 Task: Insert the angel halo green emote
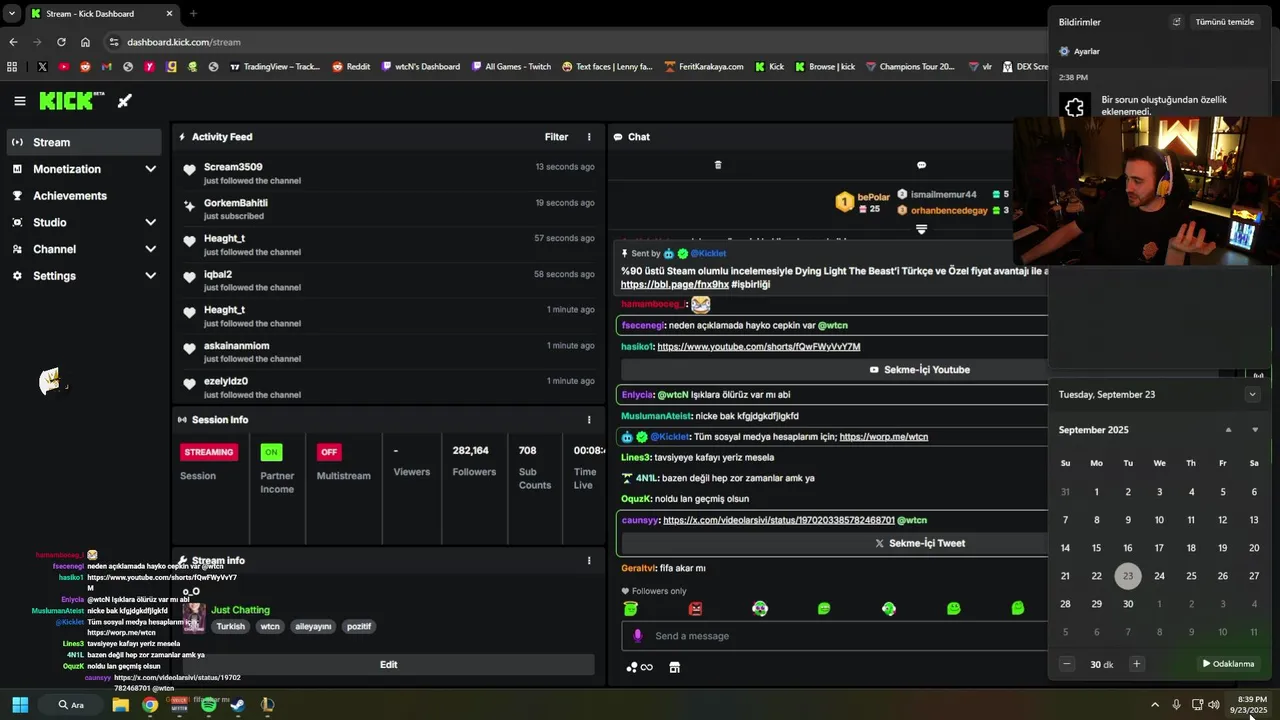631,608
